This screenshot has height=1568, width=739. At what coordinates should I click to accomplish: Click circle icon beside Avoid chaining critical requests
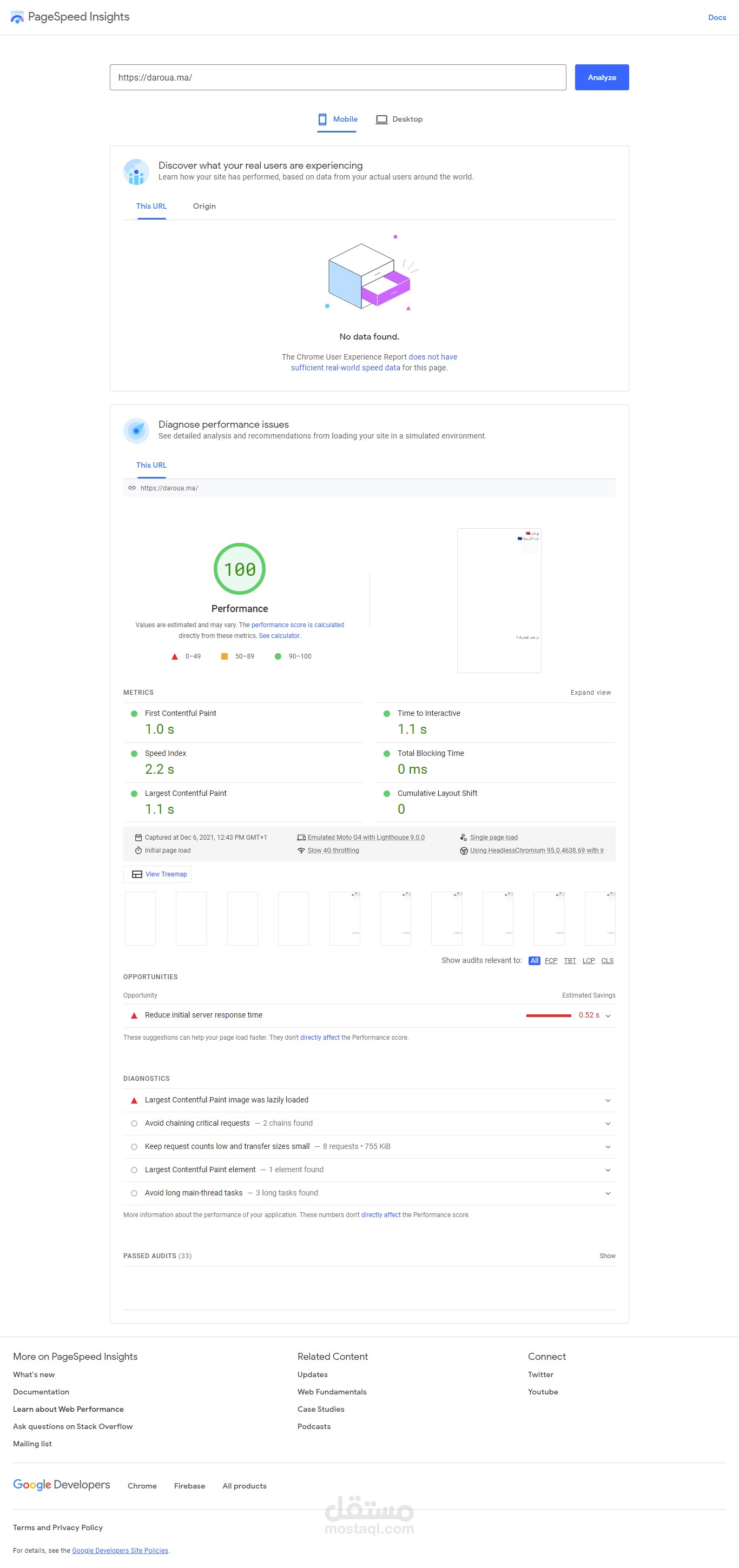pos(134,1123)
